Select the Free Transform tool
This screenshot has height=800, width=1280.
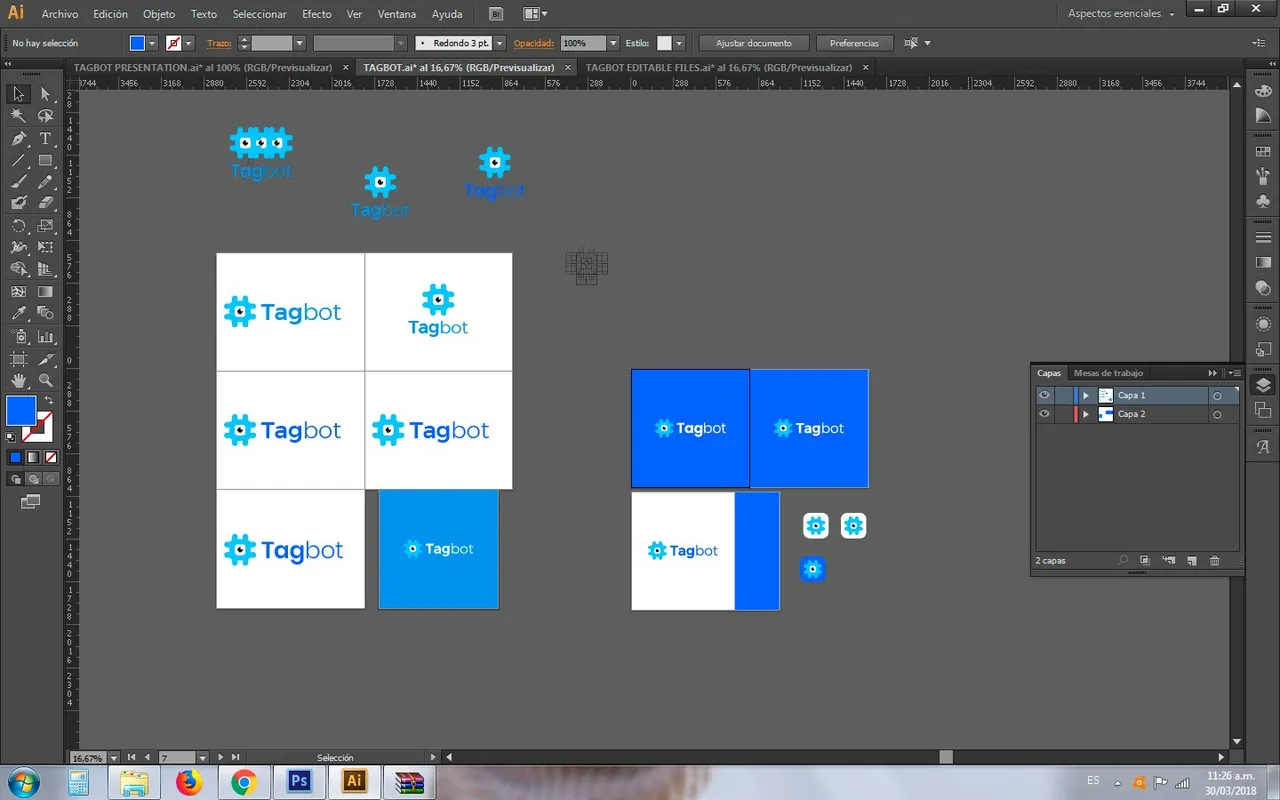[45, 247]
